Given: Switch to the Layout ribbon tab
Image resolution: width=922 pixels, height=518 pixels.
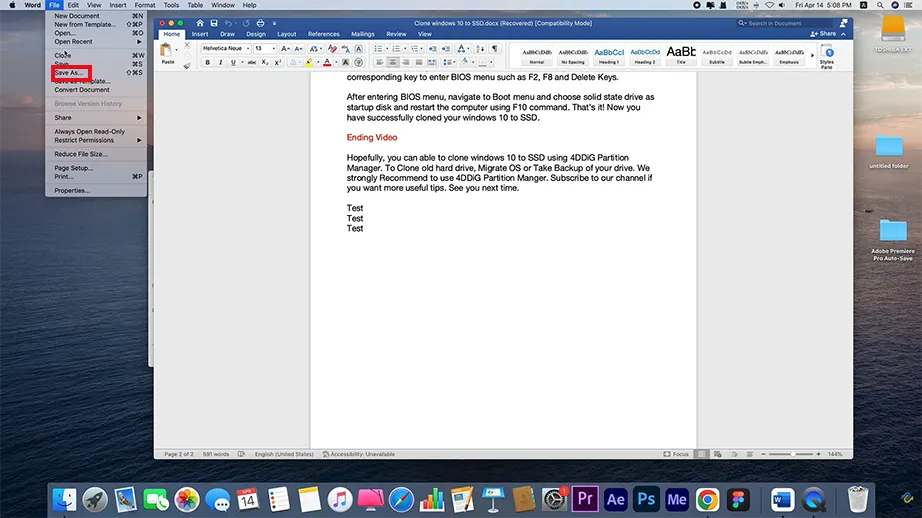Looking at the screenshot, I should click(287, 34).
